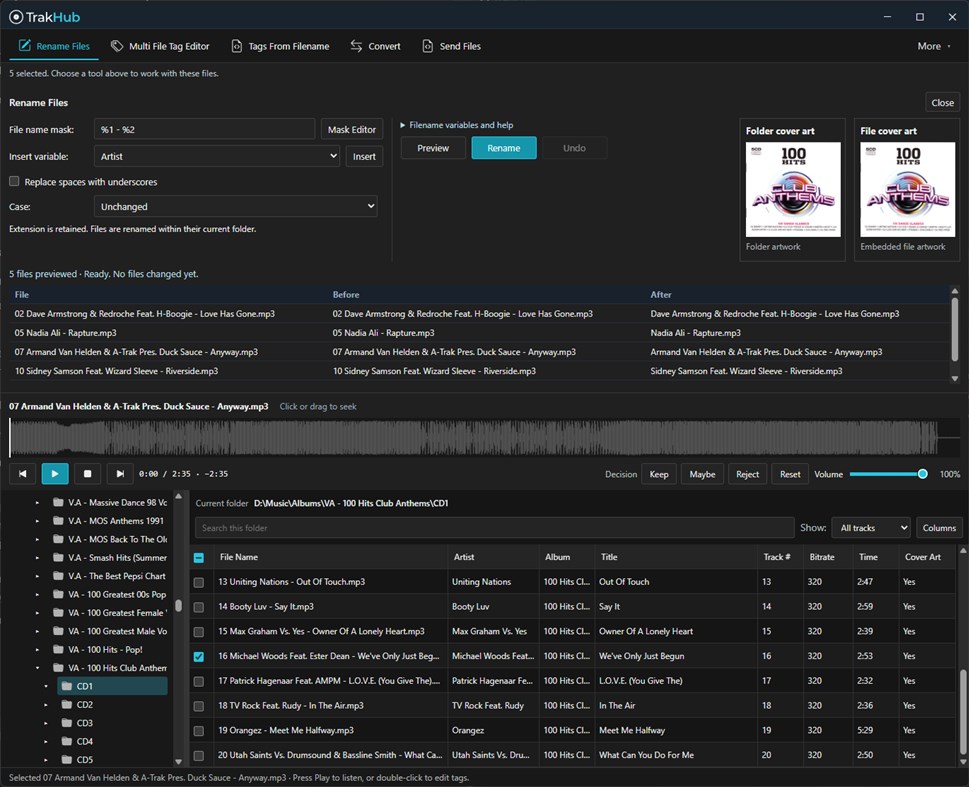Click the Preview button
Viewport: 969px width, 787px height.
tap(433, 148)
